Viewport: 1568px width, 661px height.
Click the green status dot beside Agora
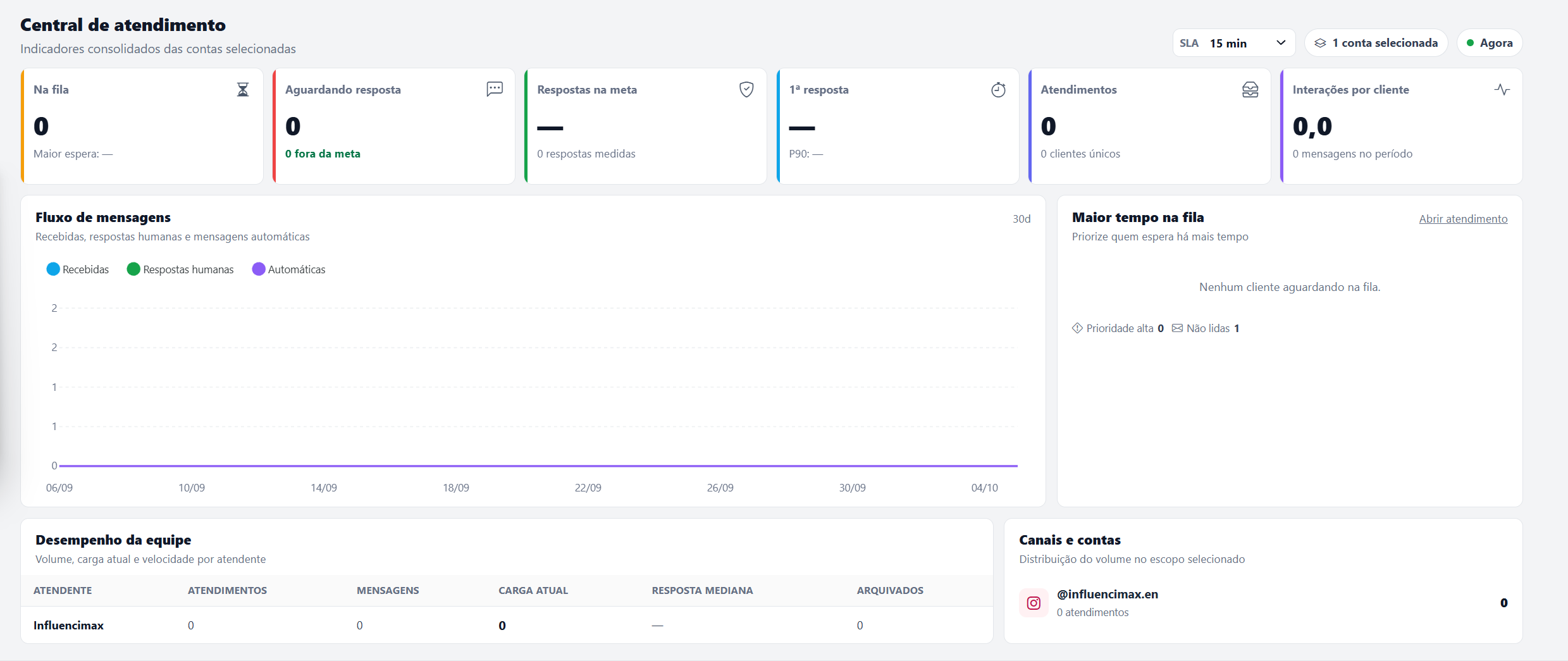1471,43
